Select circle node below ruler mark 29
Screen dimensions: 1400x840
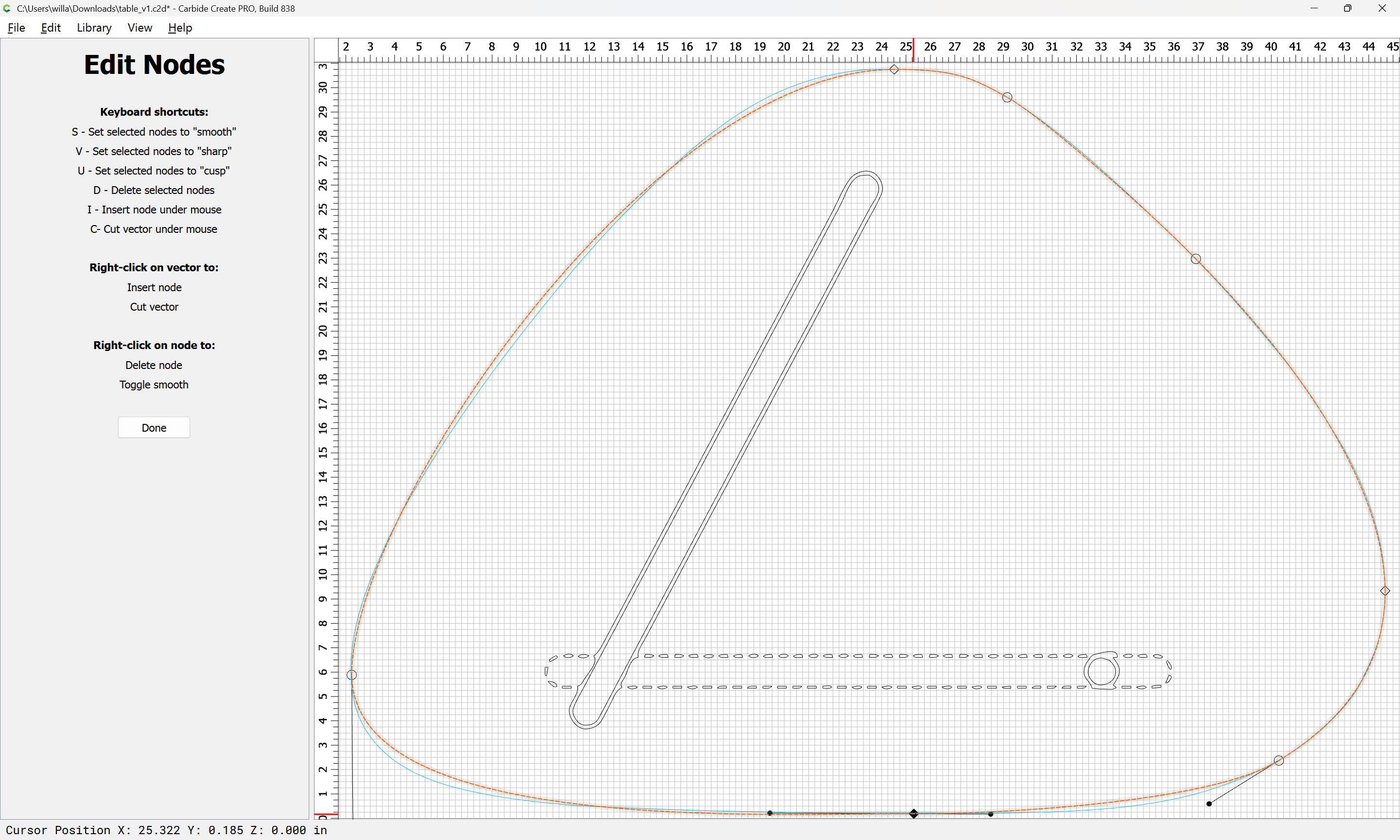click(1007, 98)
